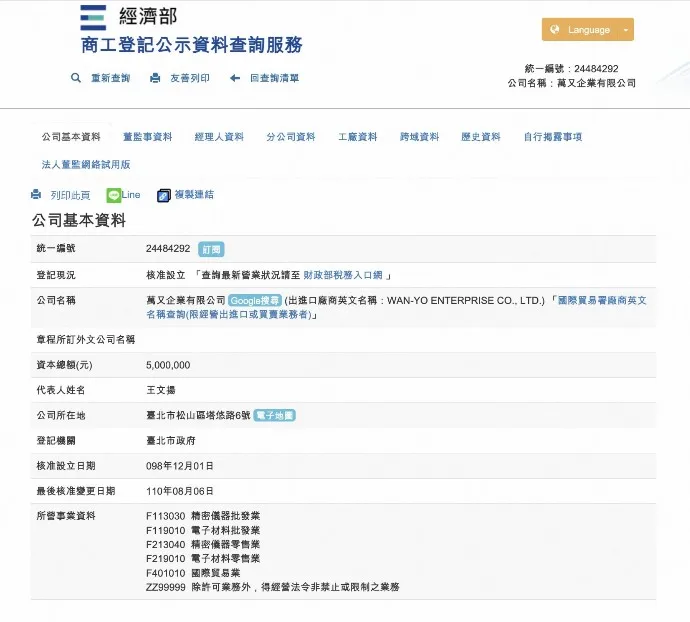
Task: Click the printer icon beside 列印此頁
Action: 36,194
